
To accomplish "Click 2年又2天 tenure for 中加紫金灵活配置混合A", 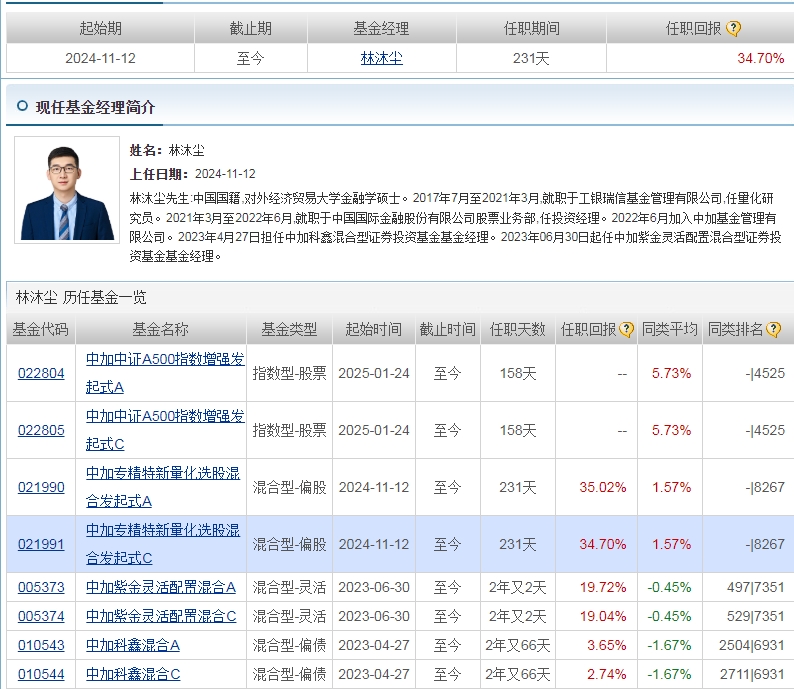I will [x=518, y=587].
